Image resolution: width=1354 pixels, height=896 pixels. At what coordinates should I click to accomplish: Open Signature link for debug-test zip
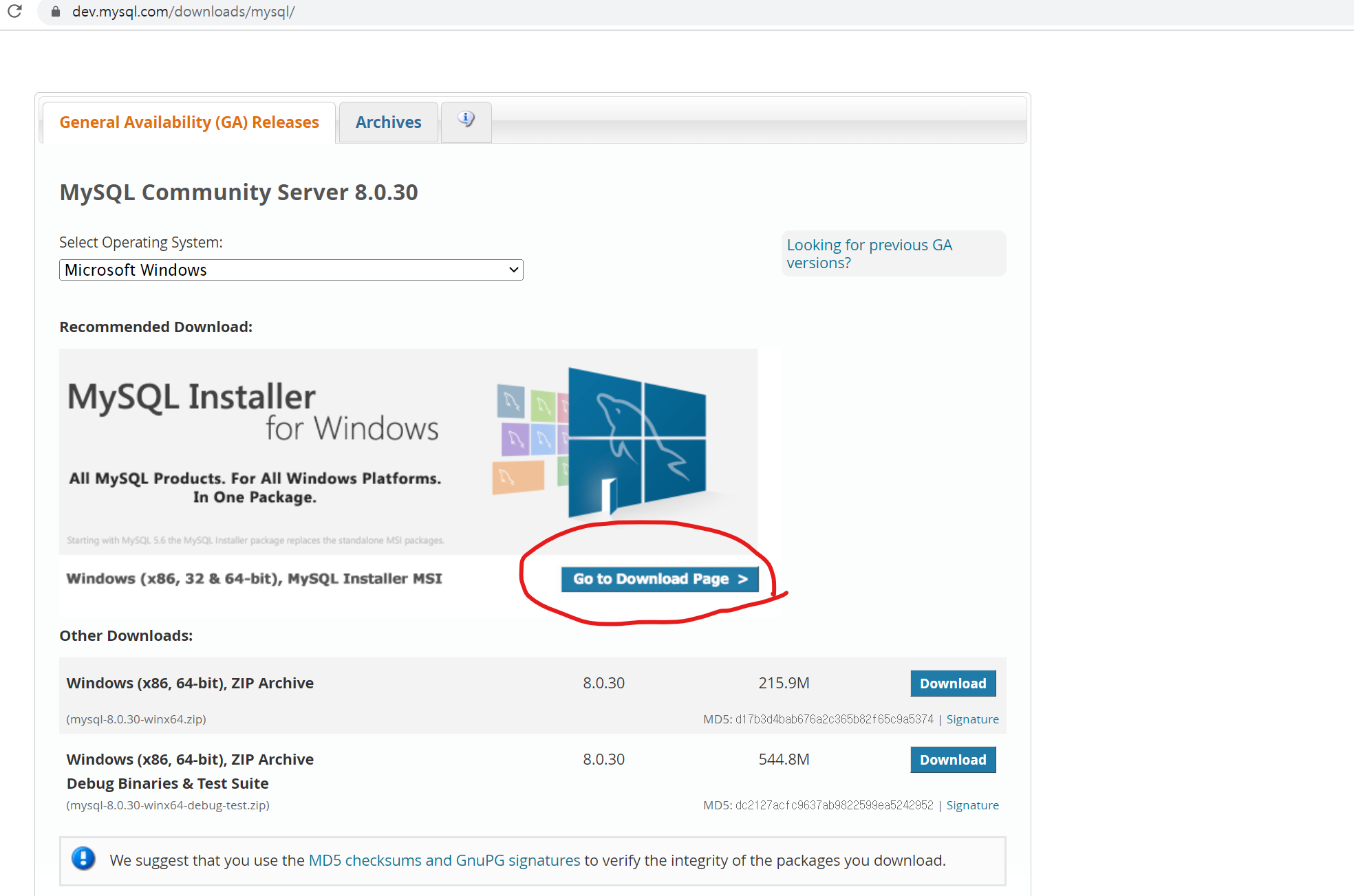(x=972, y=805)
